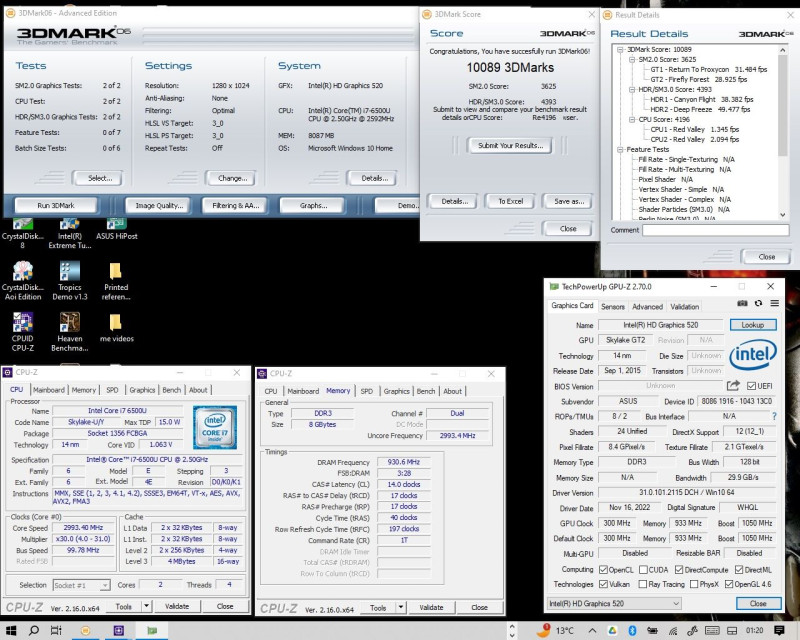Toggle the DirectML checkbox
Viewport: 800px width, 640px height.
[739, 570]
